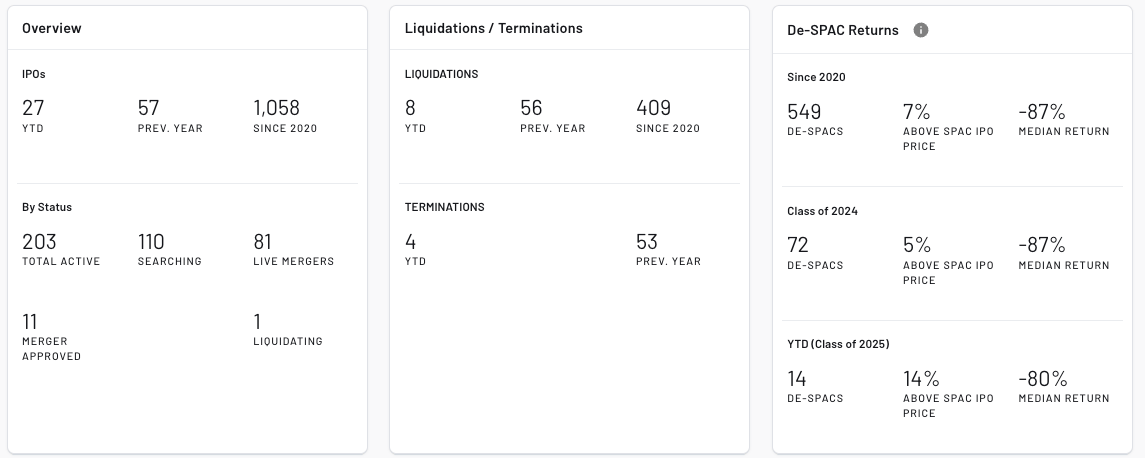Image resolution: width=1145 pixels, height=458 pixels.
Task: View the 110 Searching SPACs number
Action: (151, 242)
